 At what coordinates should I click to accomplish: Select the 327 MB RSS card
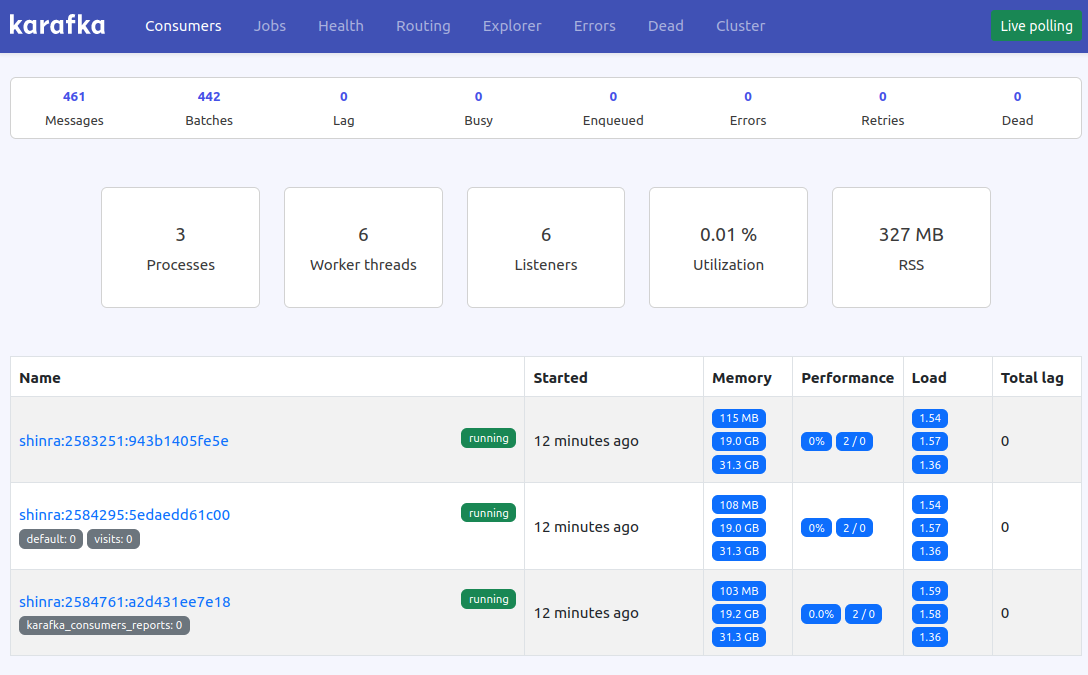pos(911,247)
